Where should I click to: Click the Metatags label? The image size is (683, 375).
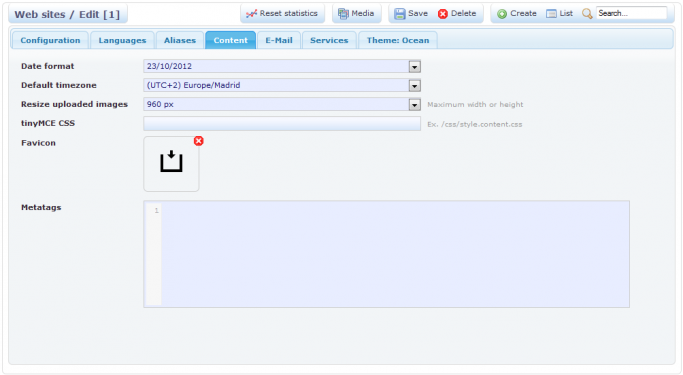tap(41, 207)
